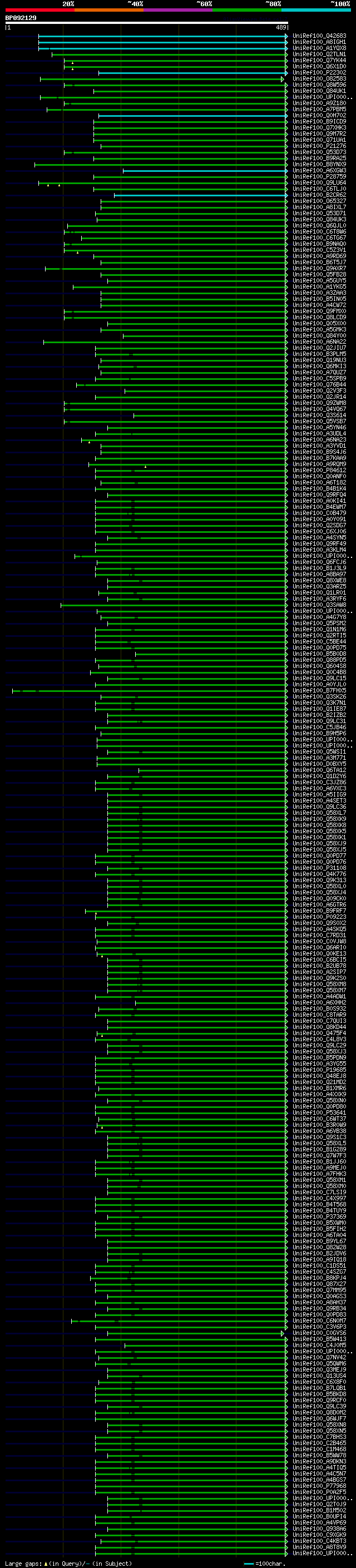
Task: Click the cyan ~100% identity legend segment
Action: tap(316, 10)
